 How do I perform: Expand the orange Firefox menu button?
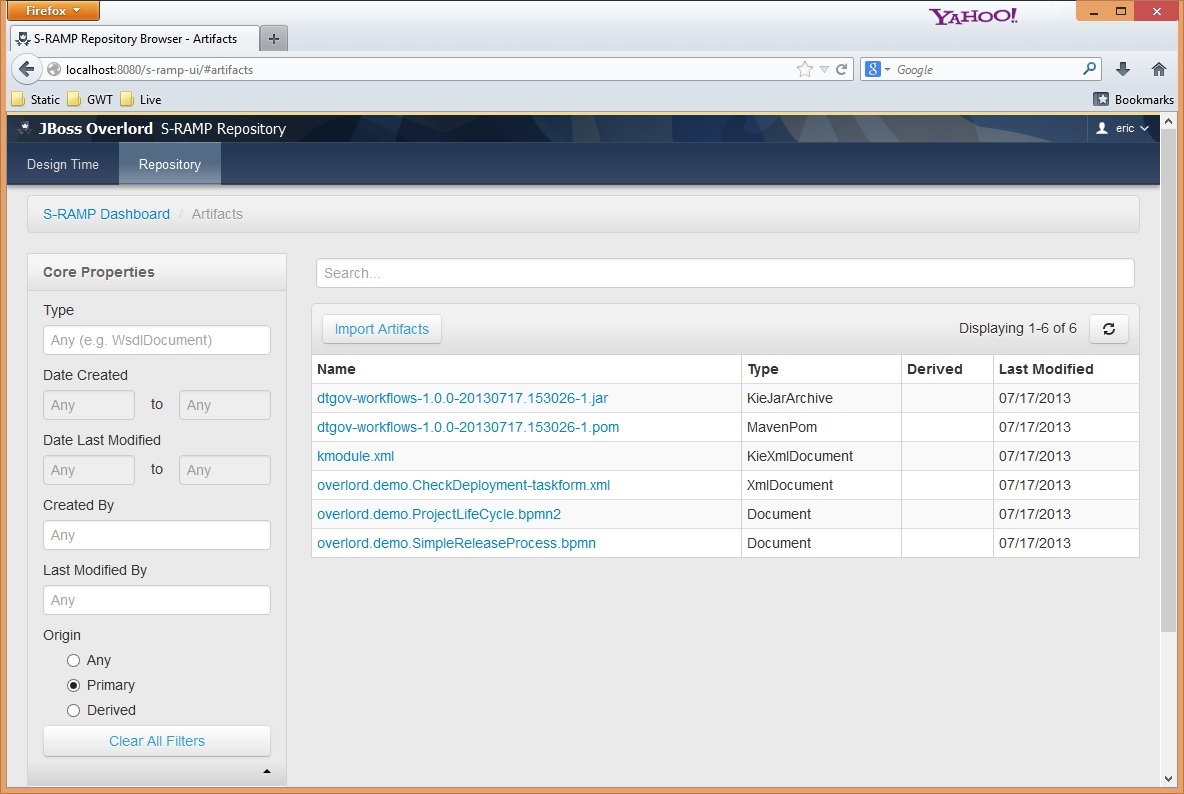53,11
